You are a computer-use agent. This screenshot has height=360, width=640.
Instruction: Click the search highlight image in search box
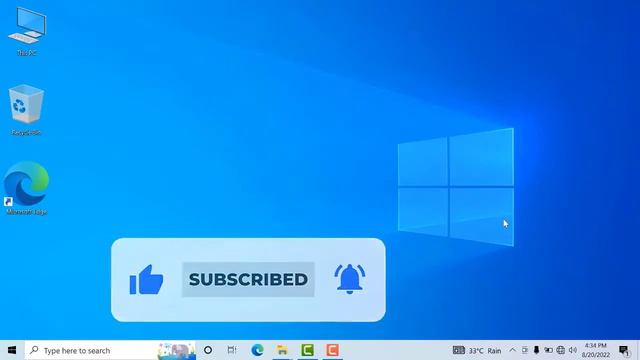(x=176, y=351)
